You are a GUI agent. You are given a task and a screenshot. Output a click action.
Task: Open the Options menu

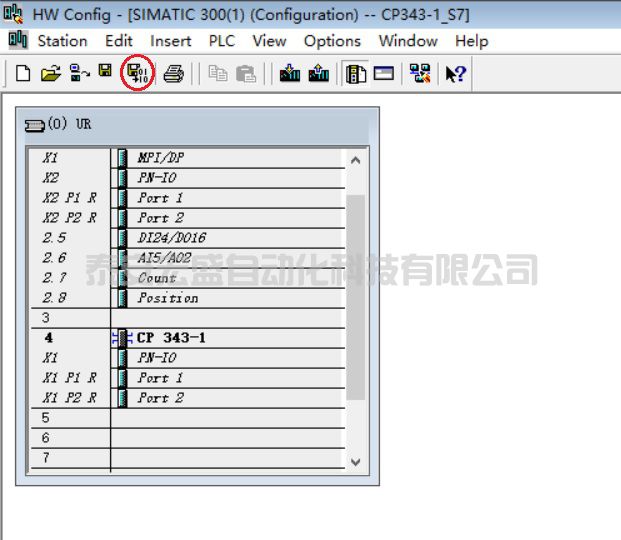pos(332,41)
